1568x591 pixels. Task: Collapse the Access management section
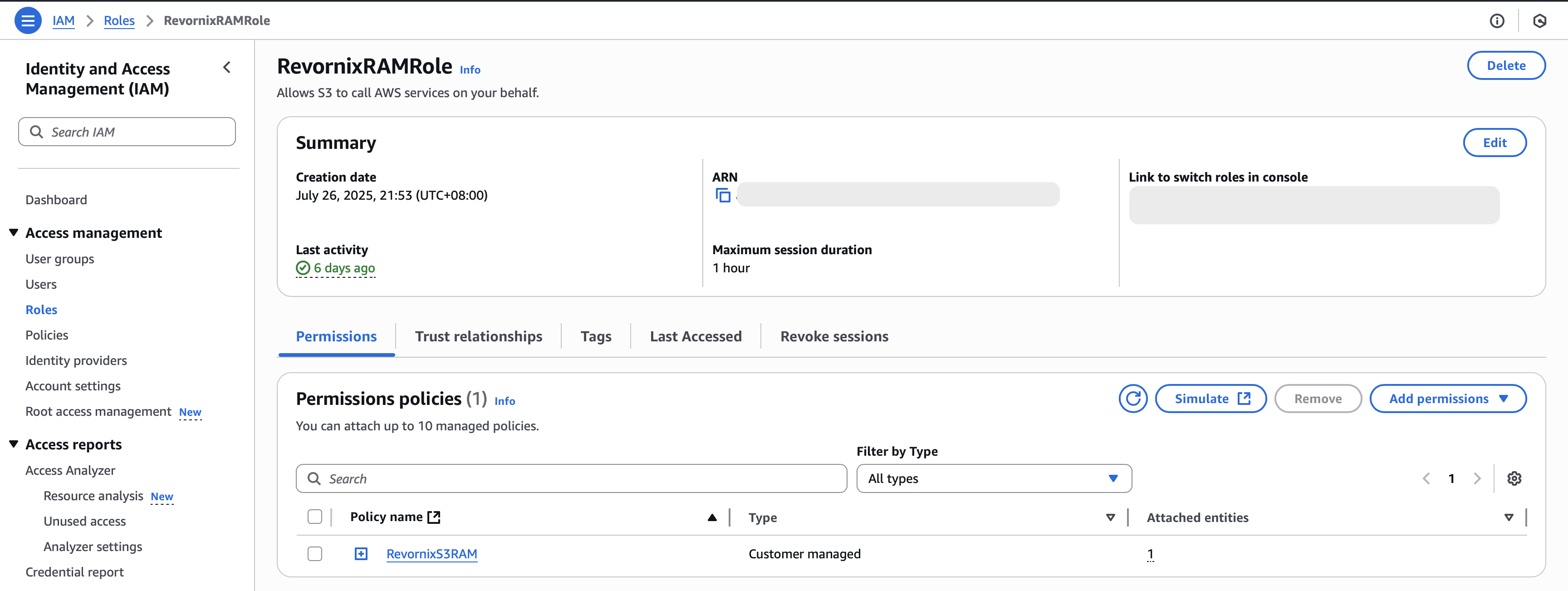pyautogui.click(x=14, y=233)
